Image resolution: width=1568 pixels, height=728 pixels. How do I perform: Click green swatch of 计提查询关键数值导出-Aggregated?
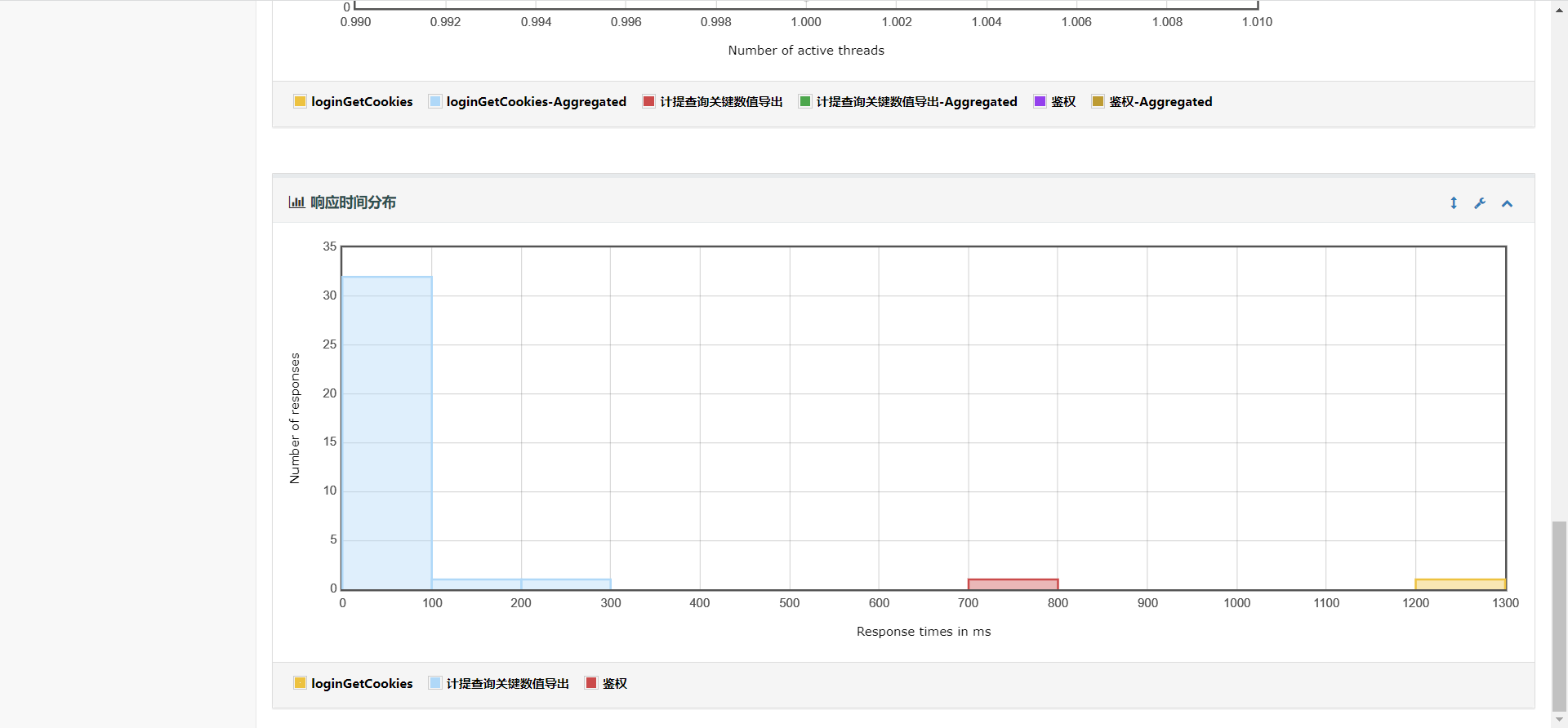[x=805, y=101]
